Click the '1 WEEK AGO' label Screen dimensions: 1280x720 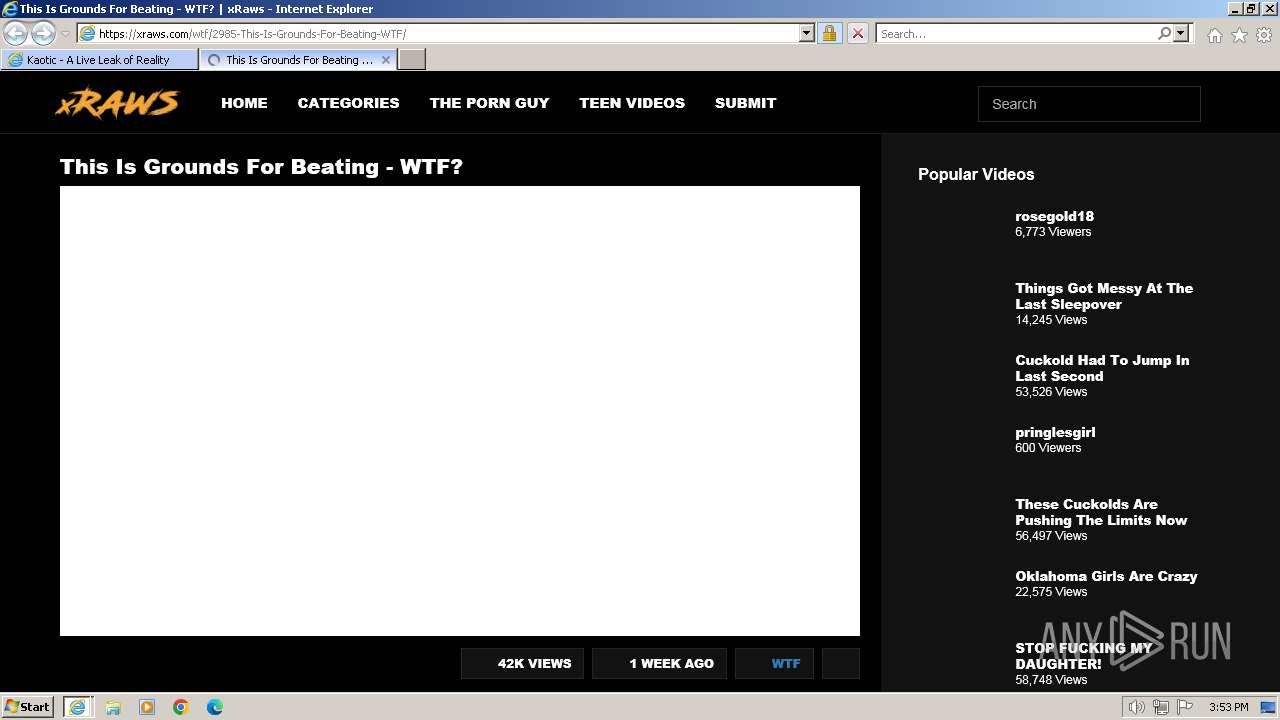pos(661,663)
